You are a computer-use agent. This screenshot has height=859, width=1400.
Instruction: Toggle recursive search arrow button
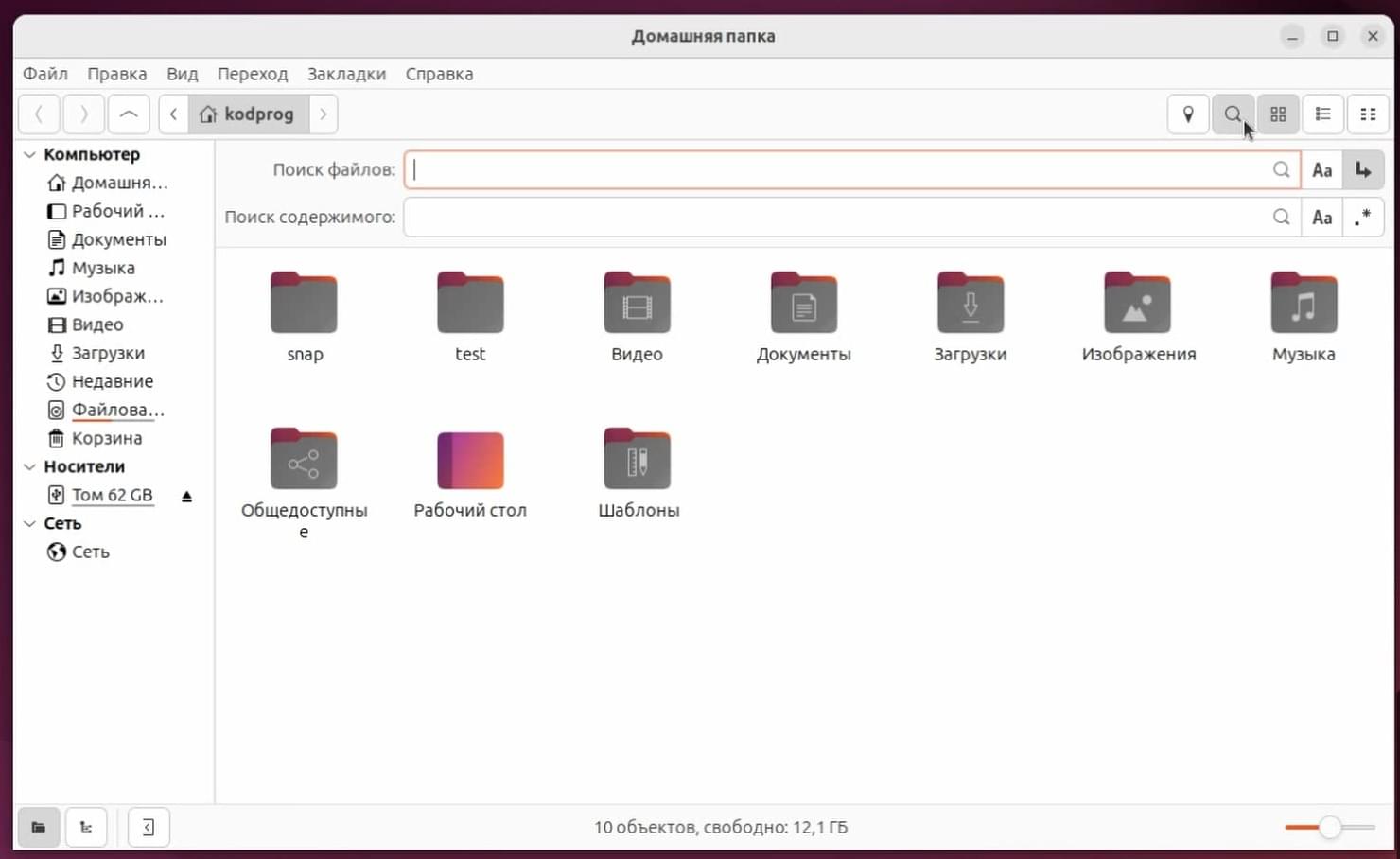(1363, 170)
